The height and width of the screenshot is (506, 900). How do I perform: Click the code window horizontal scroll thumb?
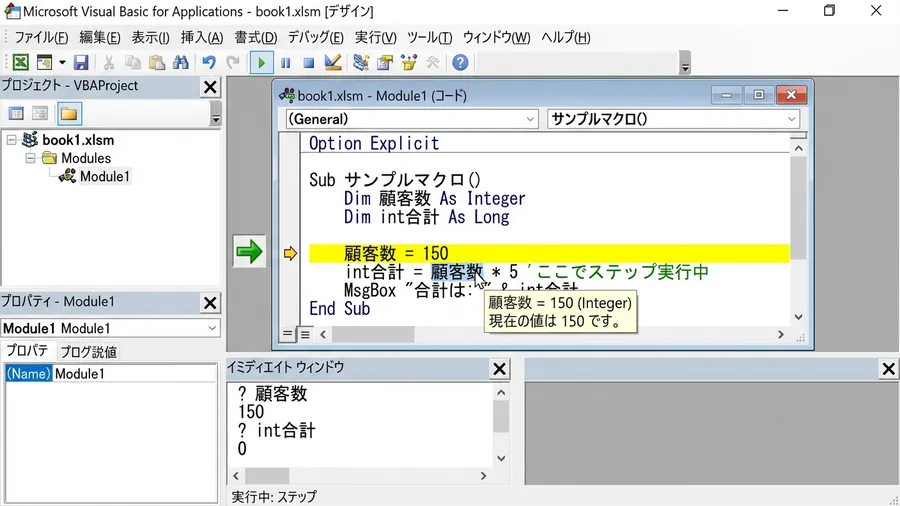[373, 334]
